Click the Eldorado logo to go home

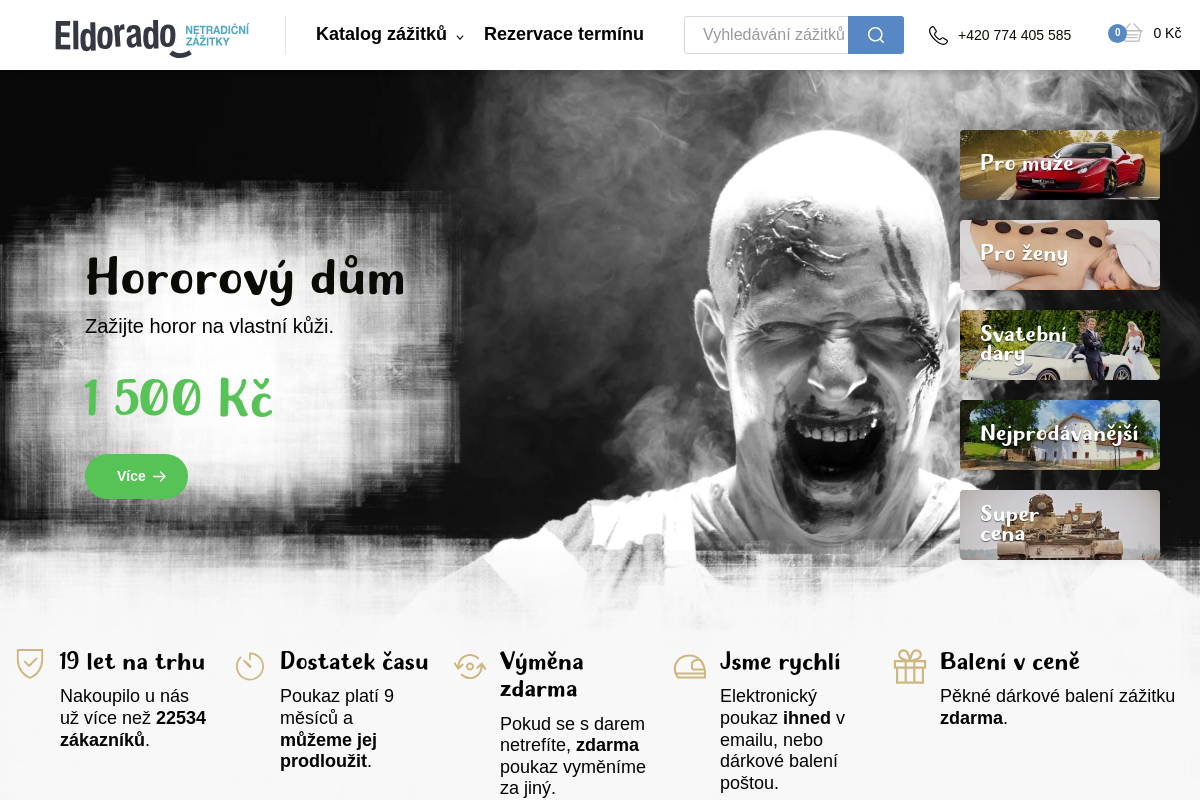152,36
